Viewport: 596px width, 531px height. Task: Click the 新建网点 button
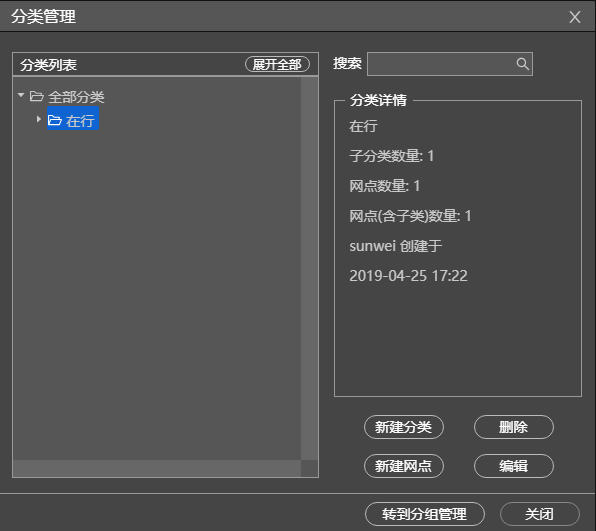click(x=404, y=466)
